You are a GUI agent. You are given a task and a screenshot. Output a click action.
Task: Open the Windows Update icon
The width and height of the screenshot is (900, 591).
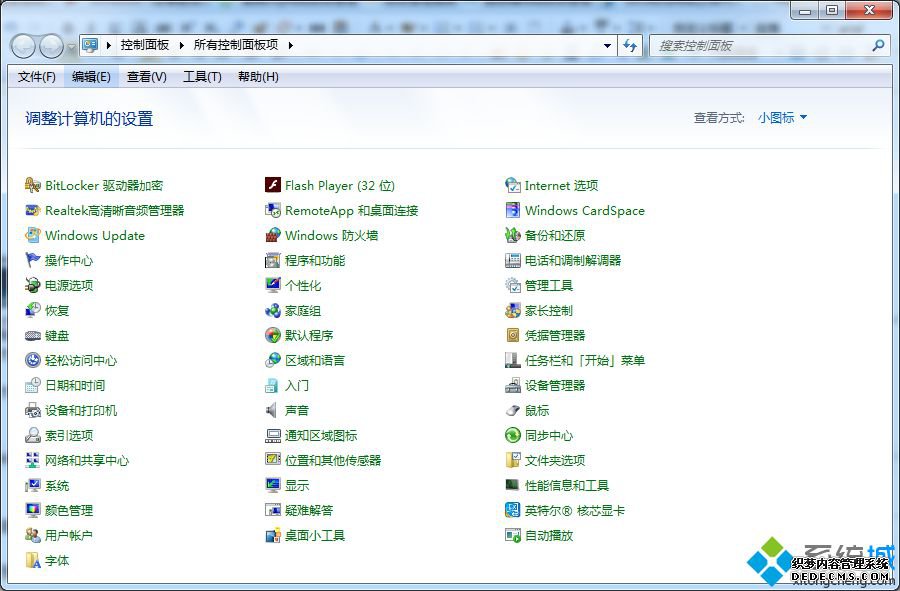click(33, 235)
